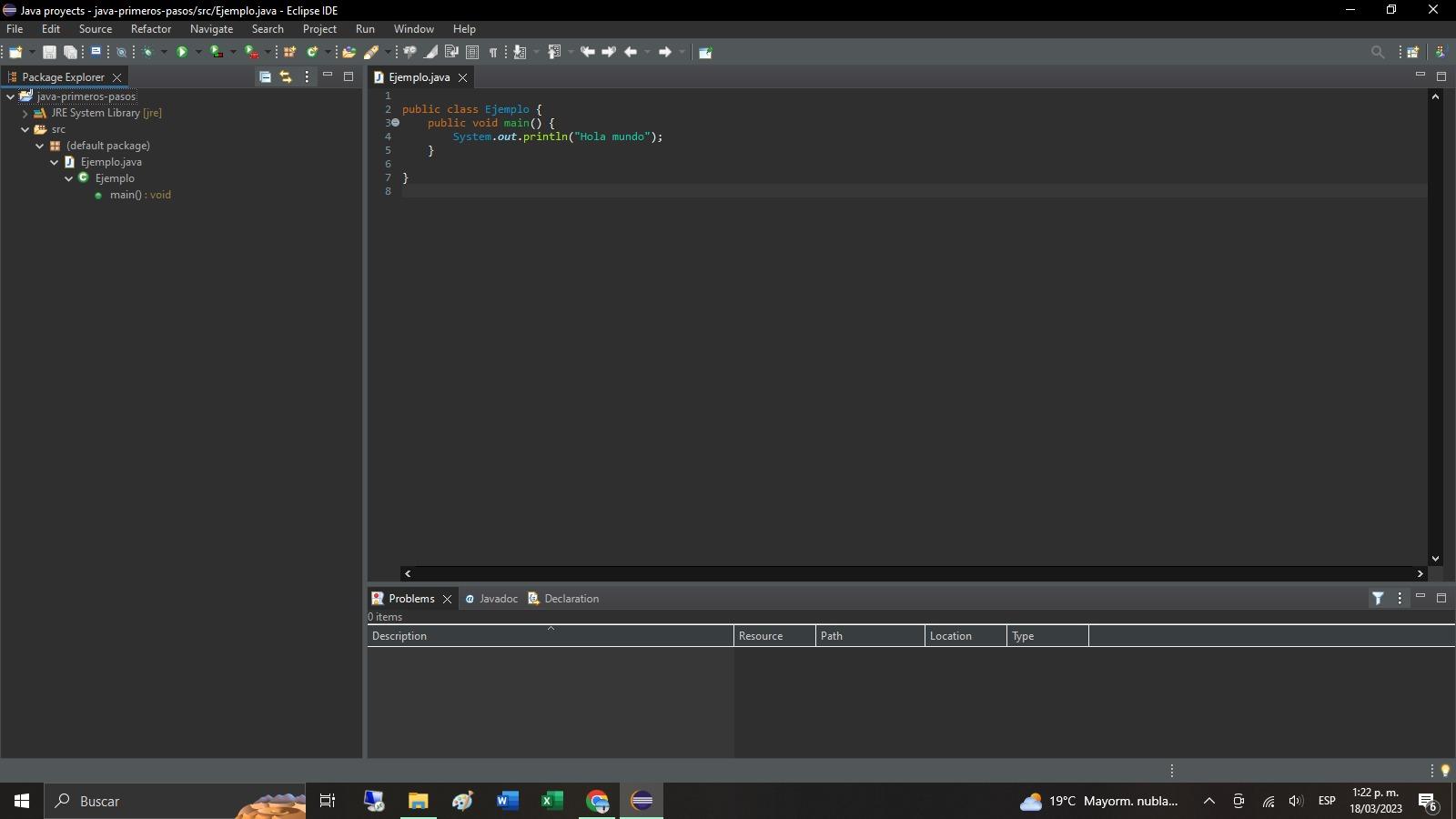Open the File menu
The width and height of the screenshot is (1456, 819).
pyautogui.click(x=15, y=29)
